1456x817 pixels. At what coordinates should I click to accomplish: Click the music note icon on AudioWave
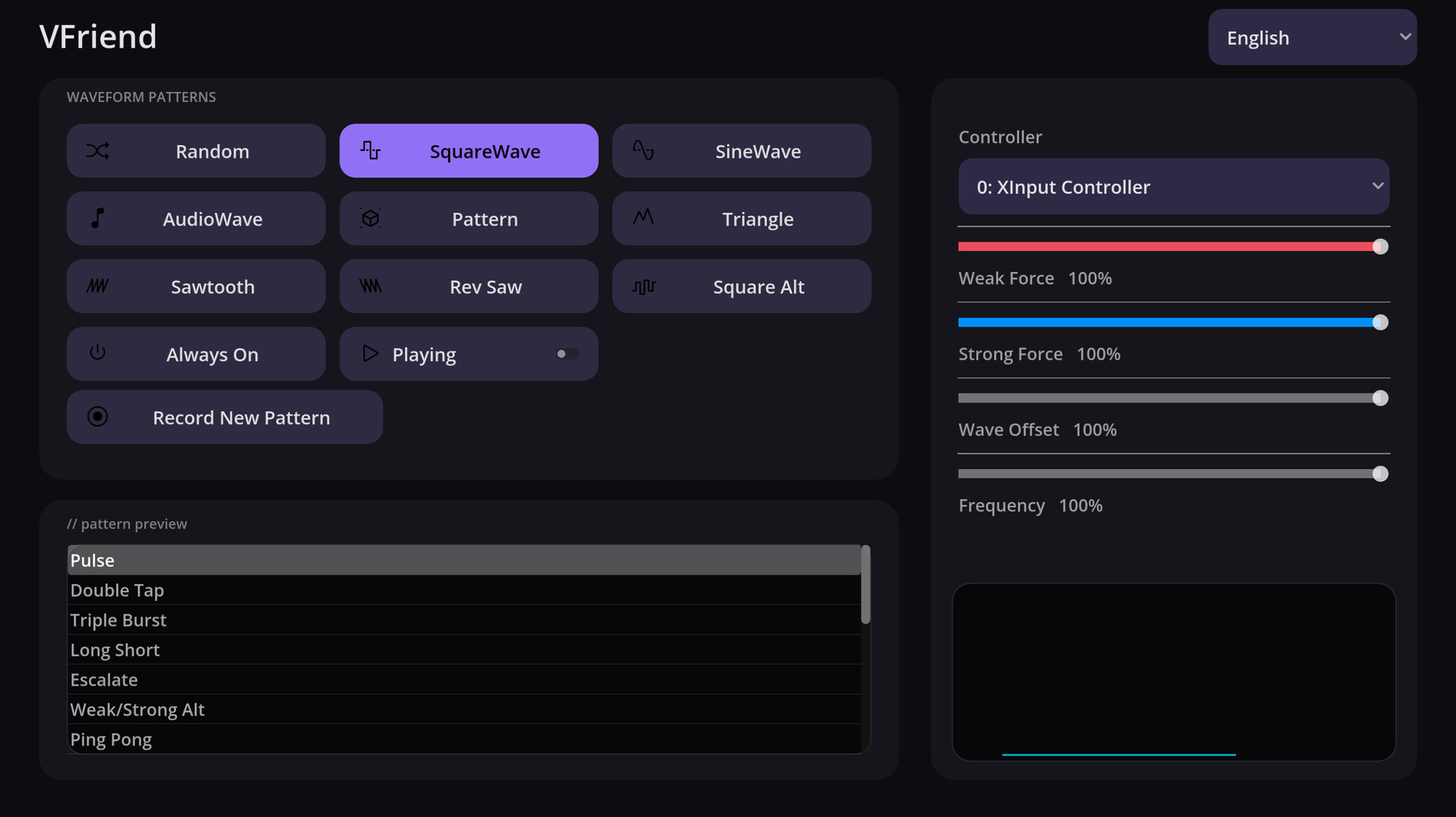point(98,218)
